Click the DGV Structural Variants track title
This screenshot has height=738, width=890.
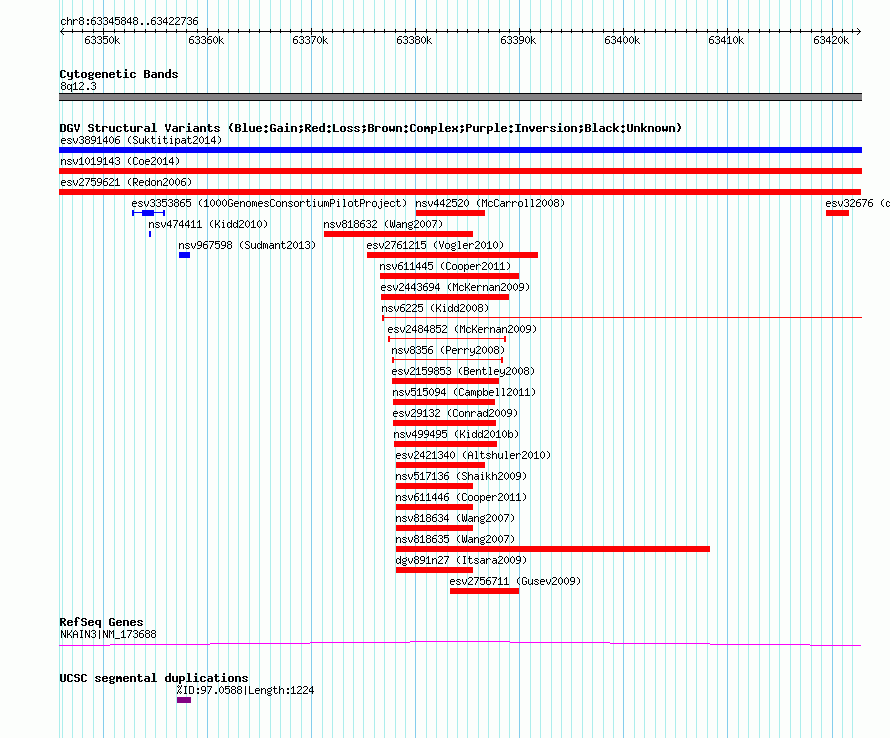tap(370, 128)
